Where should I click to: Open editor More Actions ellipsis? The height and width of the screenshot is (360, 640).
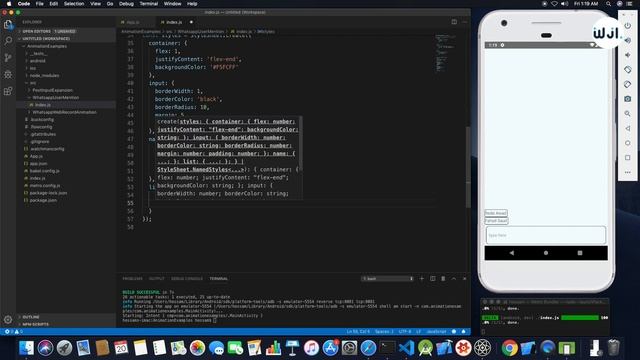pyautogui.click(x=464, y=22)
